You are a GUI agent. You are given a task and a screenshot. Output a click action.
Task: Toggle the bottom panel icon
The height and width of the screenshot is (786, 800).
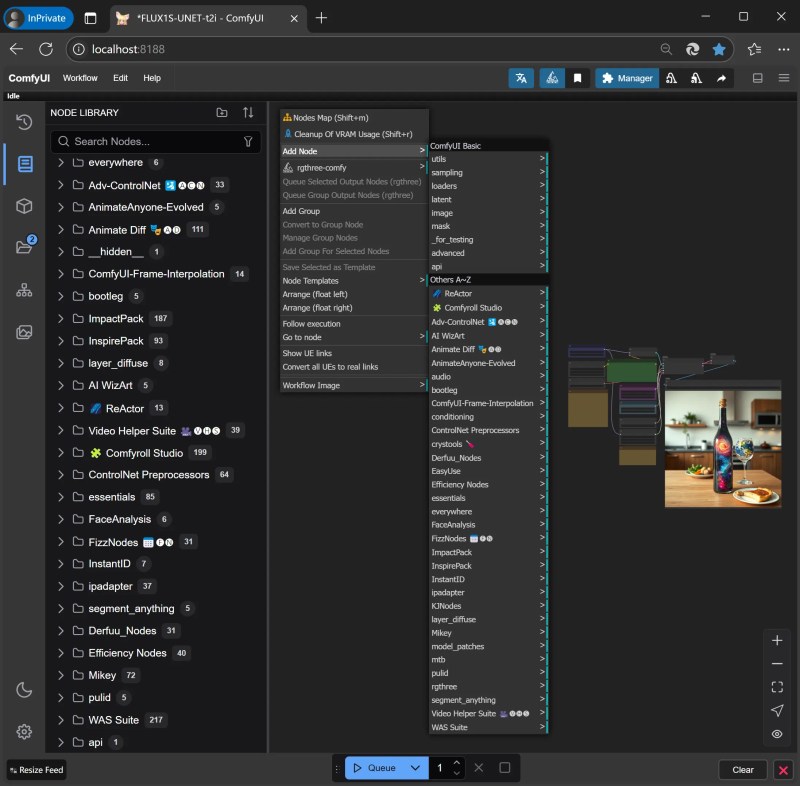758,78
